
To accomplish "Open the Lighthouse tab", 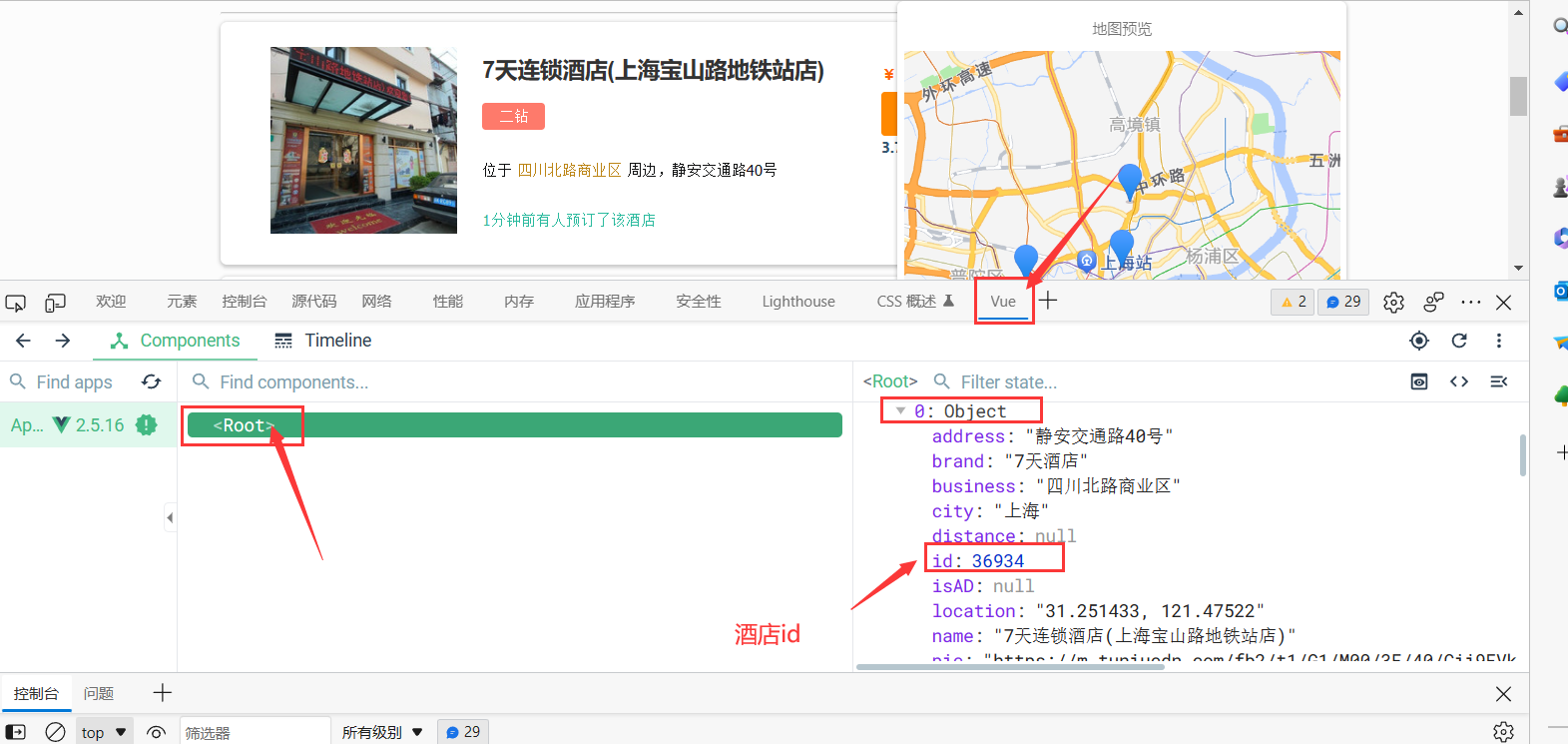I will [x=798, y=302].
